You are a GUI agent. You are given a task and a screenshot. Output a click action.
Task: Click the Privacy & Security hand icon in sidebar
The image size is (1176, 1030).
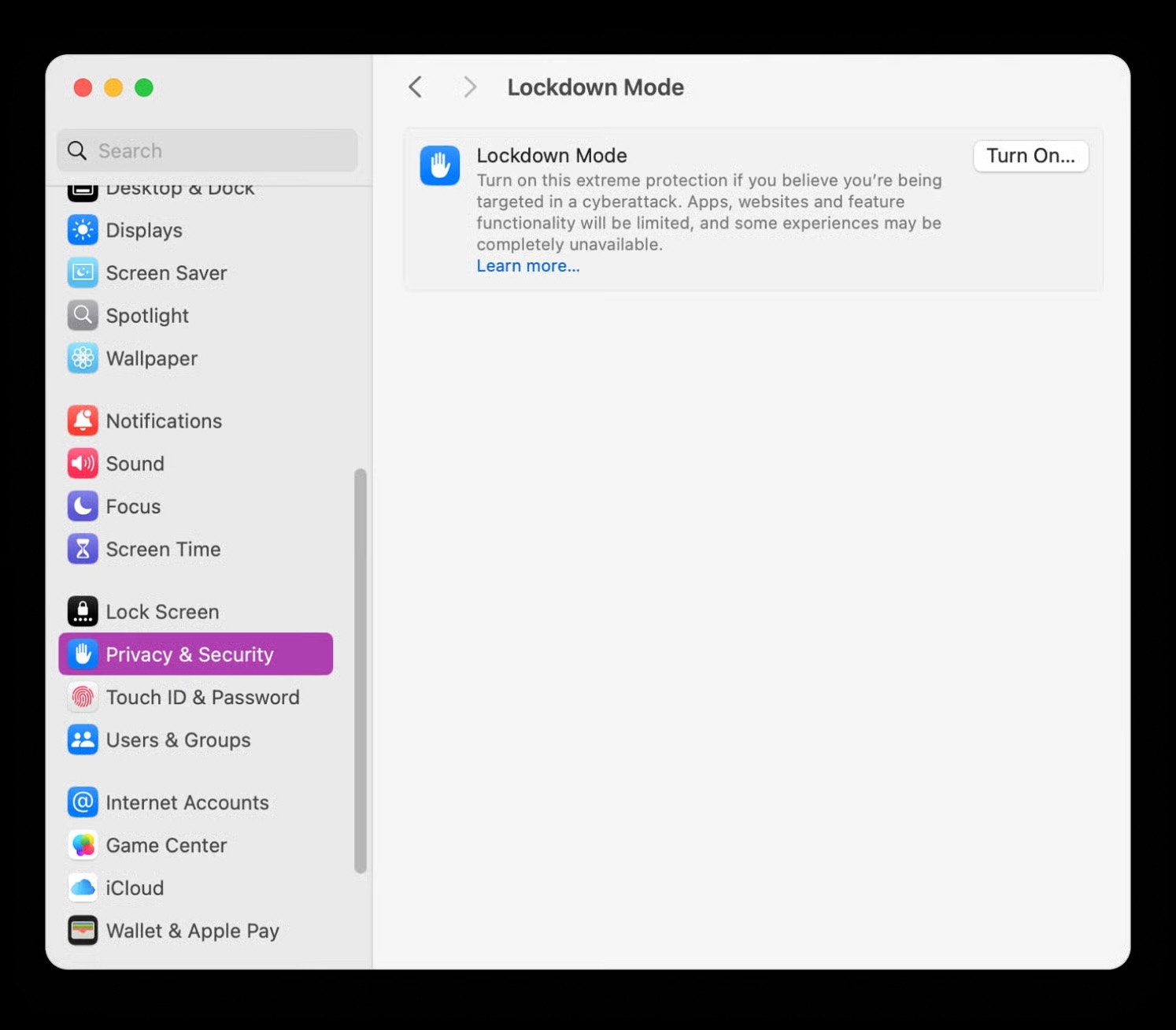(x=83, y=654)
